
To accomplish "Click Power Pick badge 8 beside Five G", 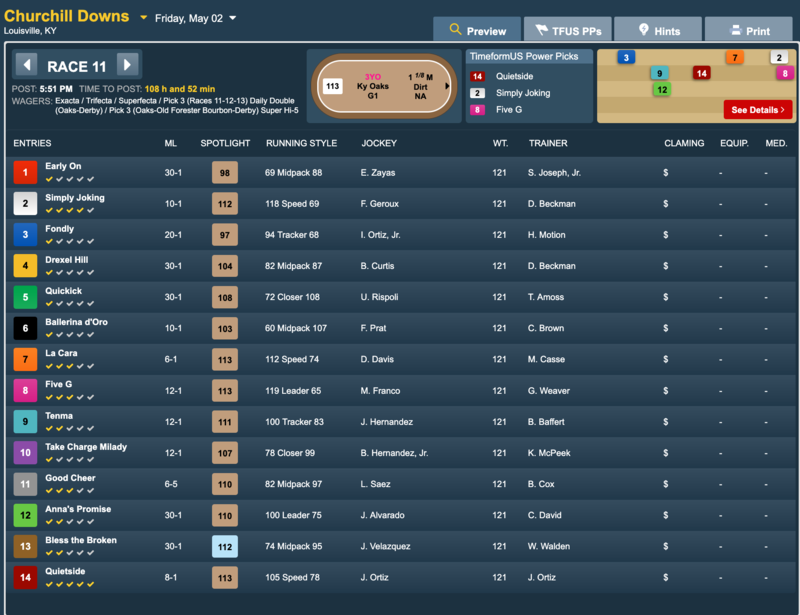I will coord(477,110).
